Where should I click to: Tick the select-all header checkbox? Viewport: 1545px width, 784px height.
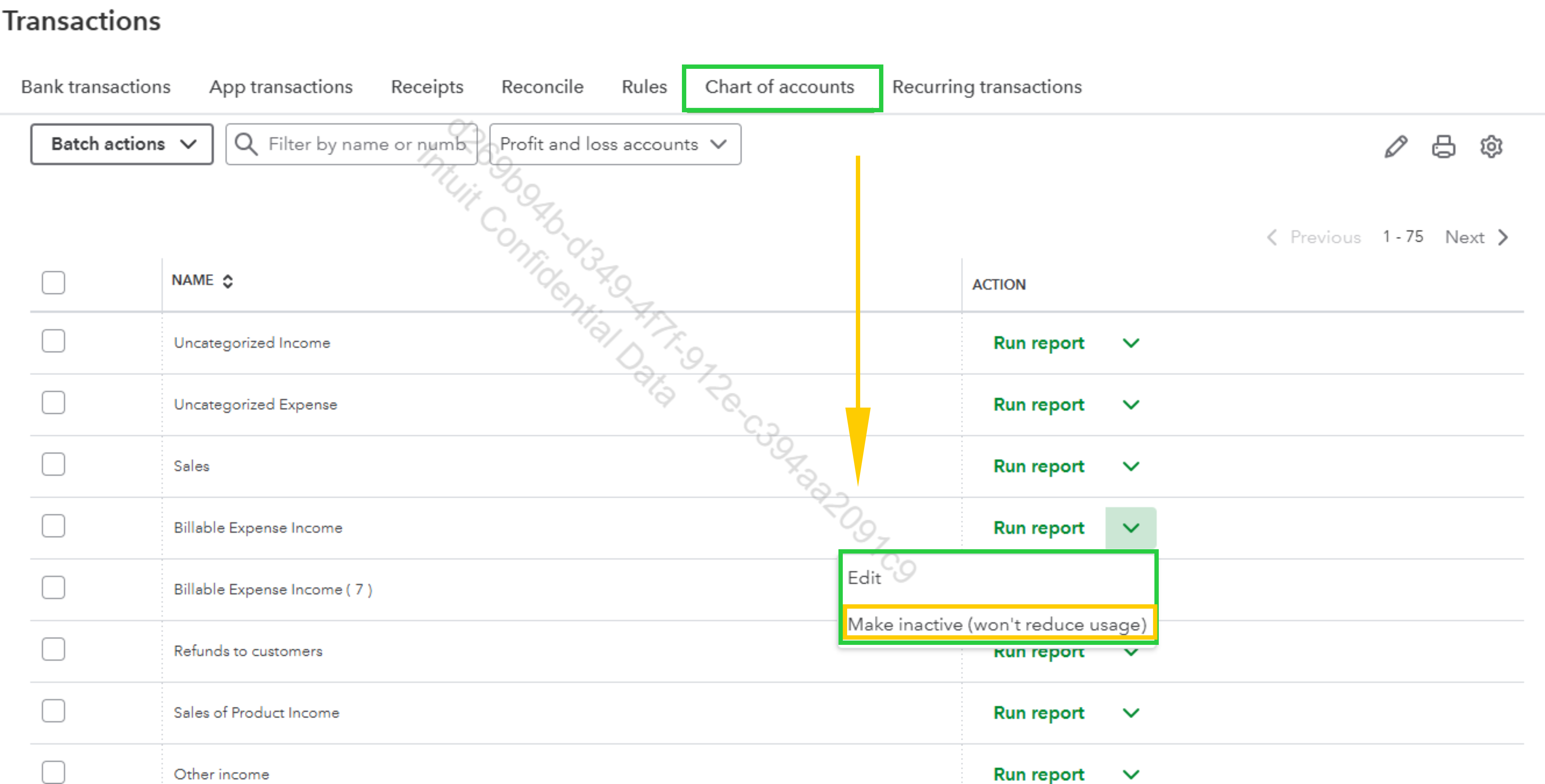pyautogui.click(x=53, y=283)
